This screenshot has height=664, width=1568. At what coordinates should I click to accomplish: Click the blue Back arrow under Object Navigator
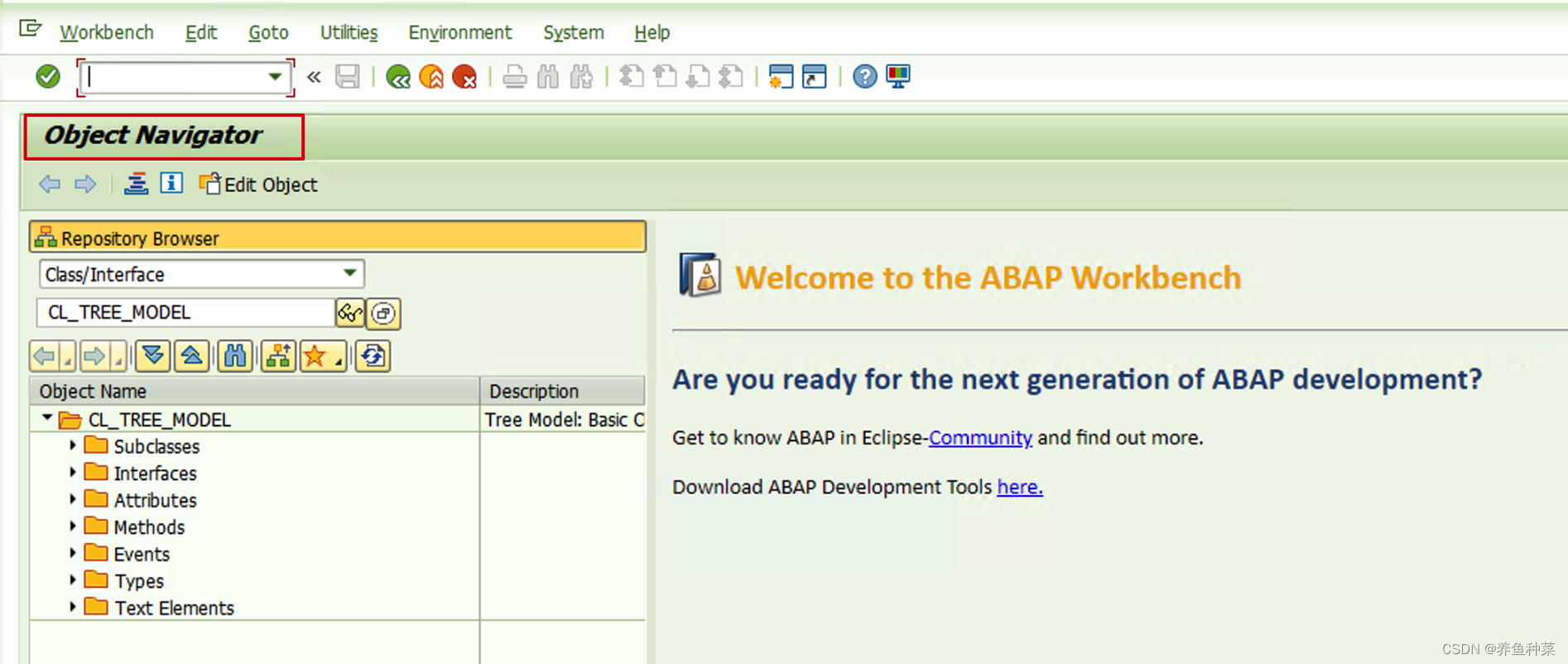(x=50, y=184)
